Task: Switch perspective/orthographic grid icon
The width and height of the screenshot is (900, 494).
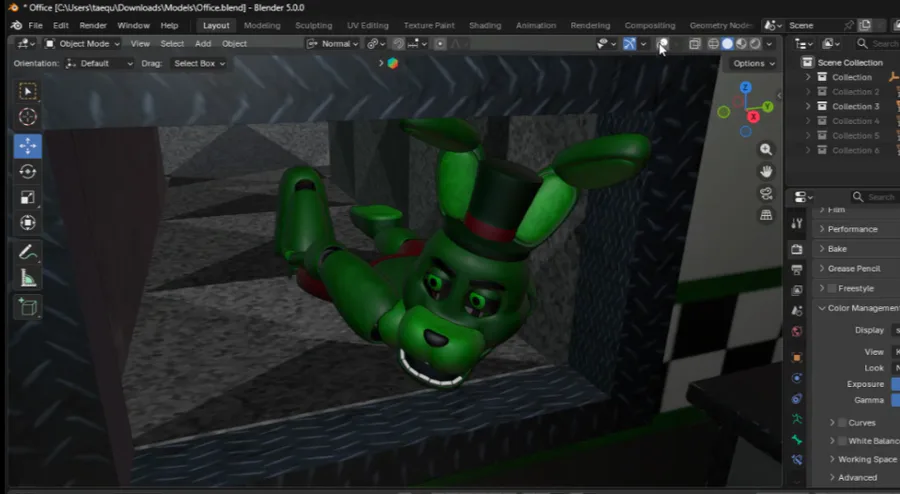Action: click(766, 215)
